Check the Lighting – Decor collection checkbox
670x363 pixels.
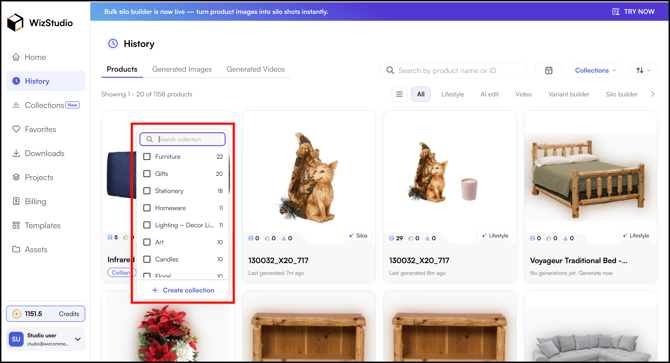(x=147, y=225)
